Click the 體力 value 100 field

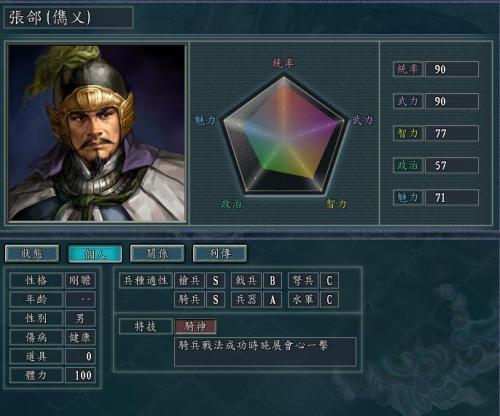[81, 375]
